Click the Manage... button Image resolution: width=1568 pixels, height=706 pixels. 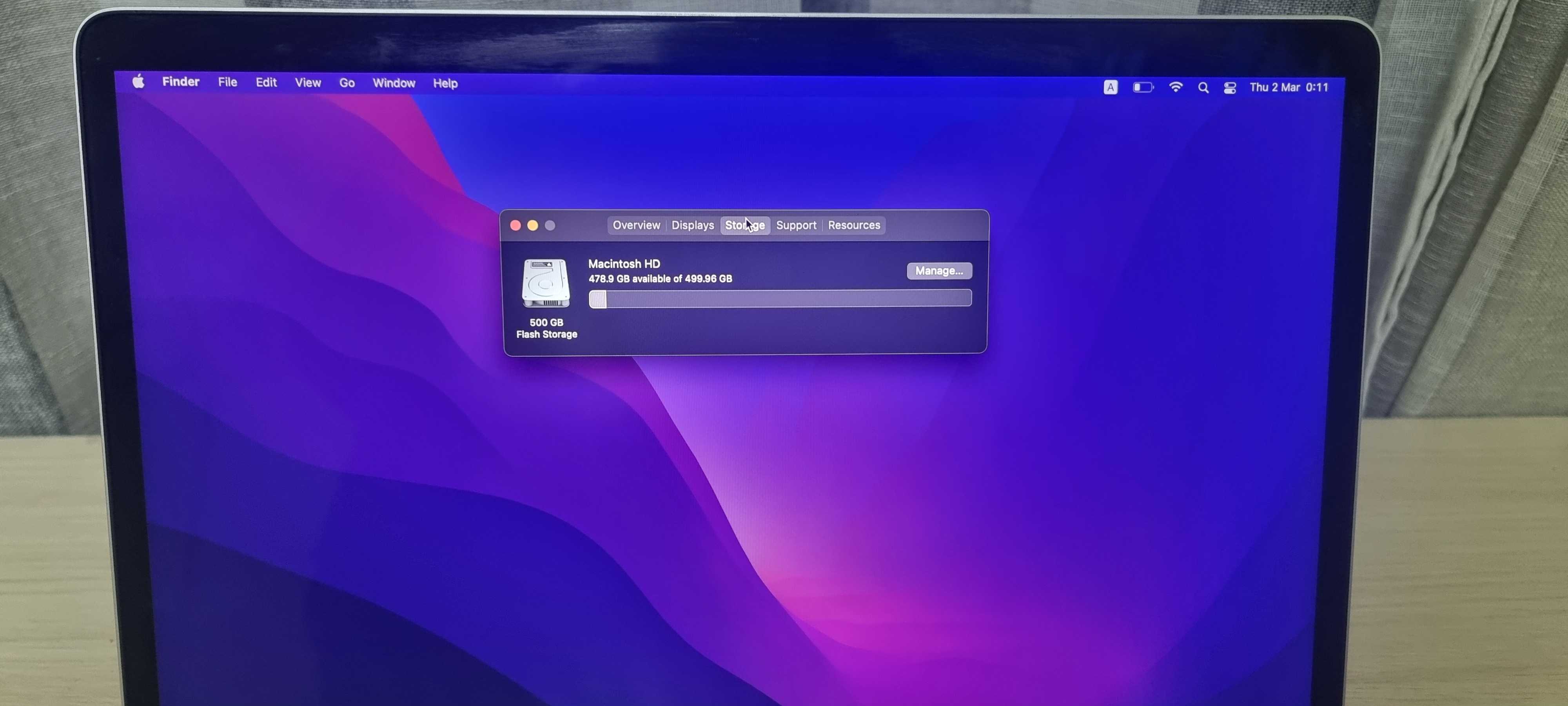click(x=938, y=271)
